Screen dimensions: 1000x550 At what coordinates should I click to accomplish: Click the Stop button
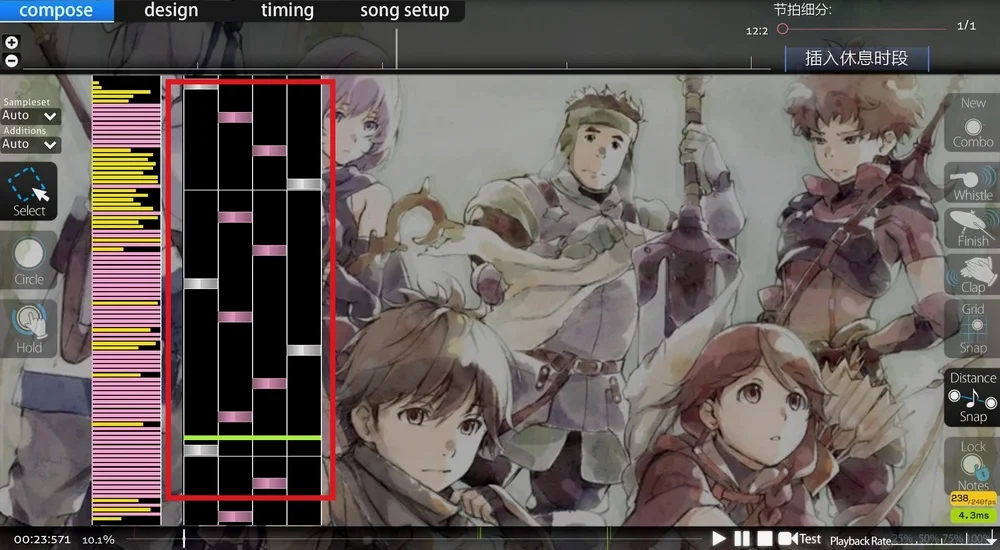(x=765, y=539)
